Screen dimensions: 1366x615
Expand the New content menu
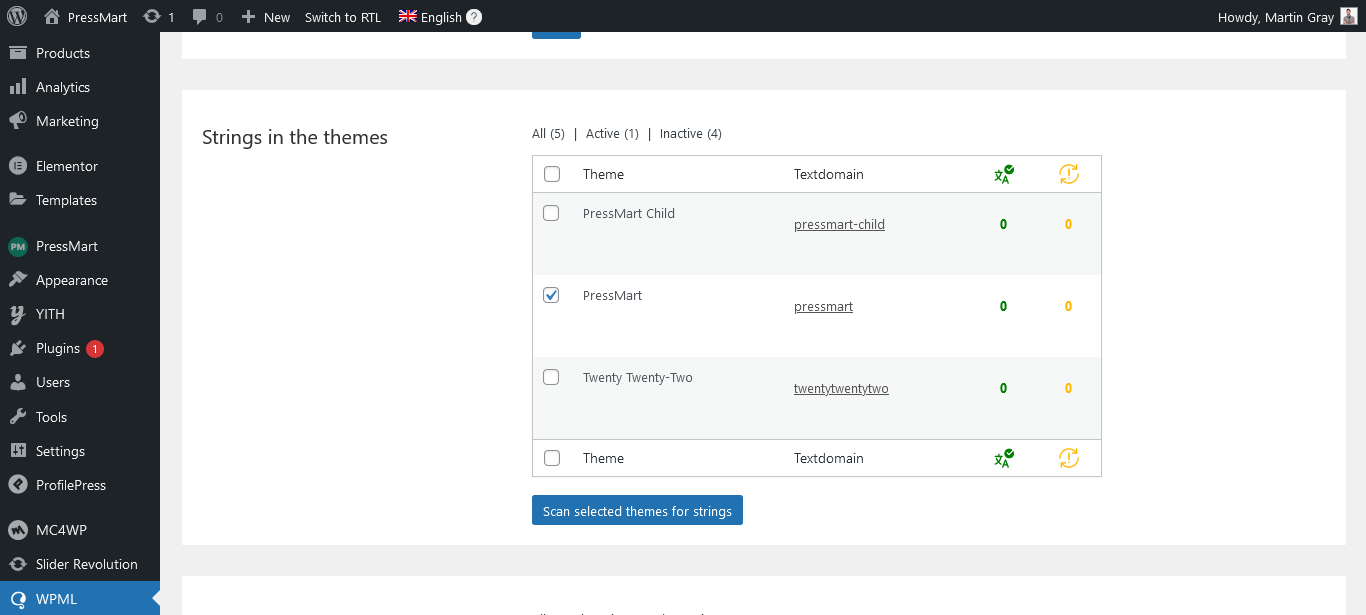(x=266, y=17)
